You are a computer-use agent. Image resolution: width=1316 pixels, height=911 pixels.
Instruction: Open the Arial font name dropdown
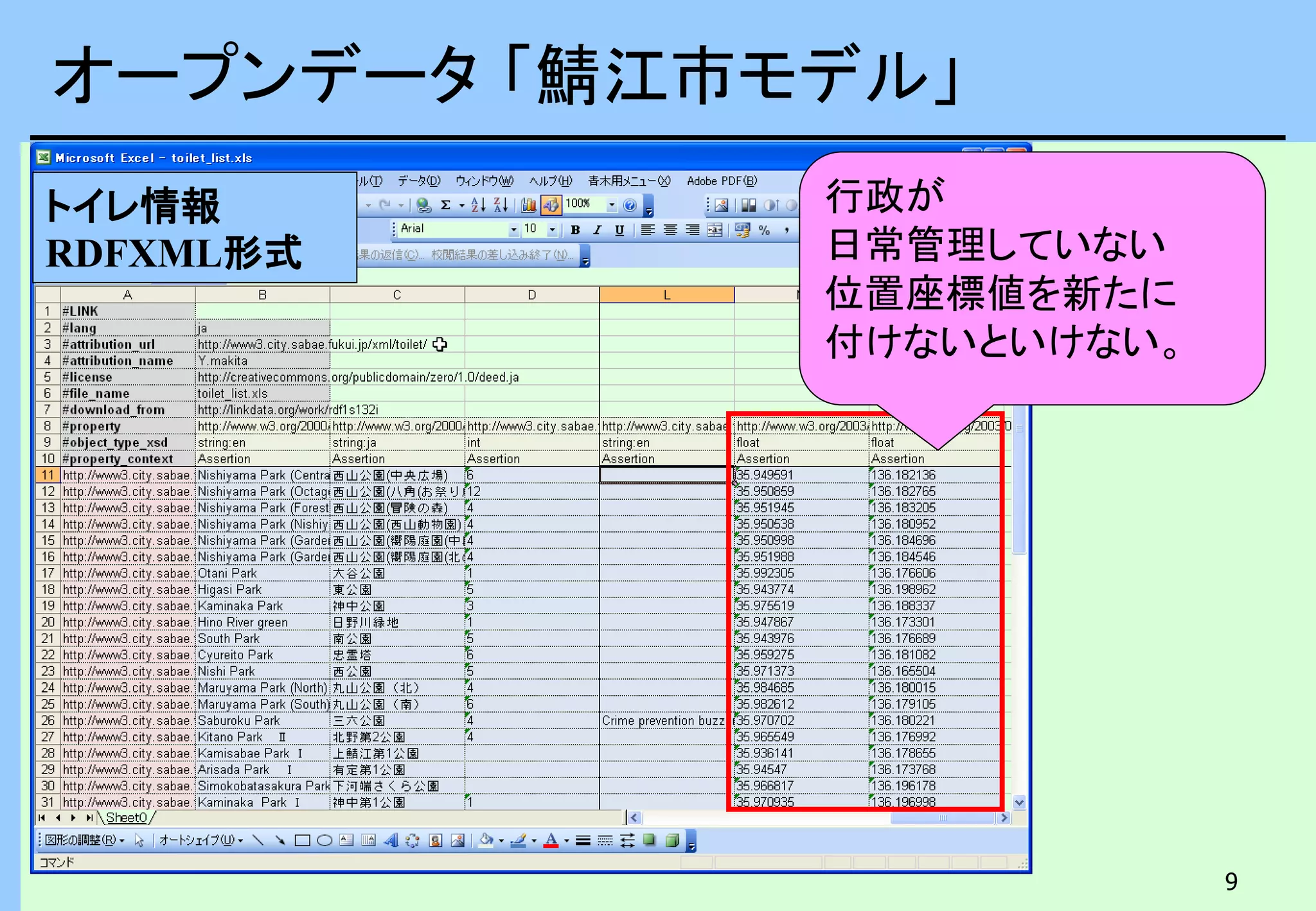pos(513,229)
